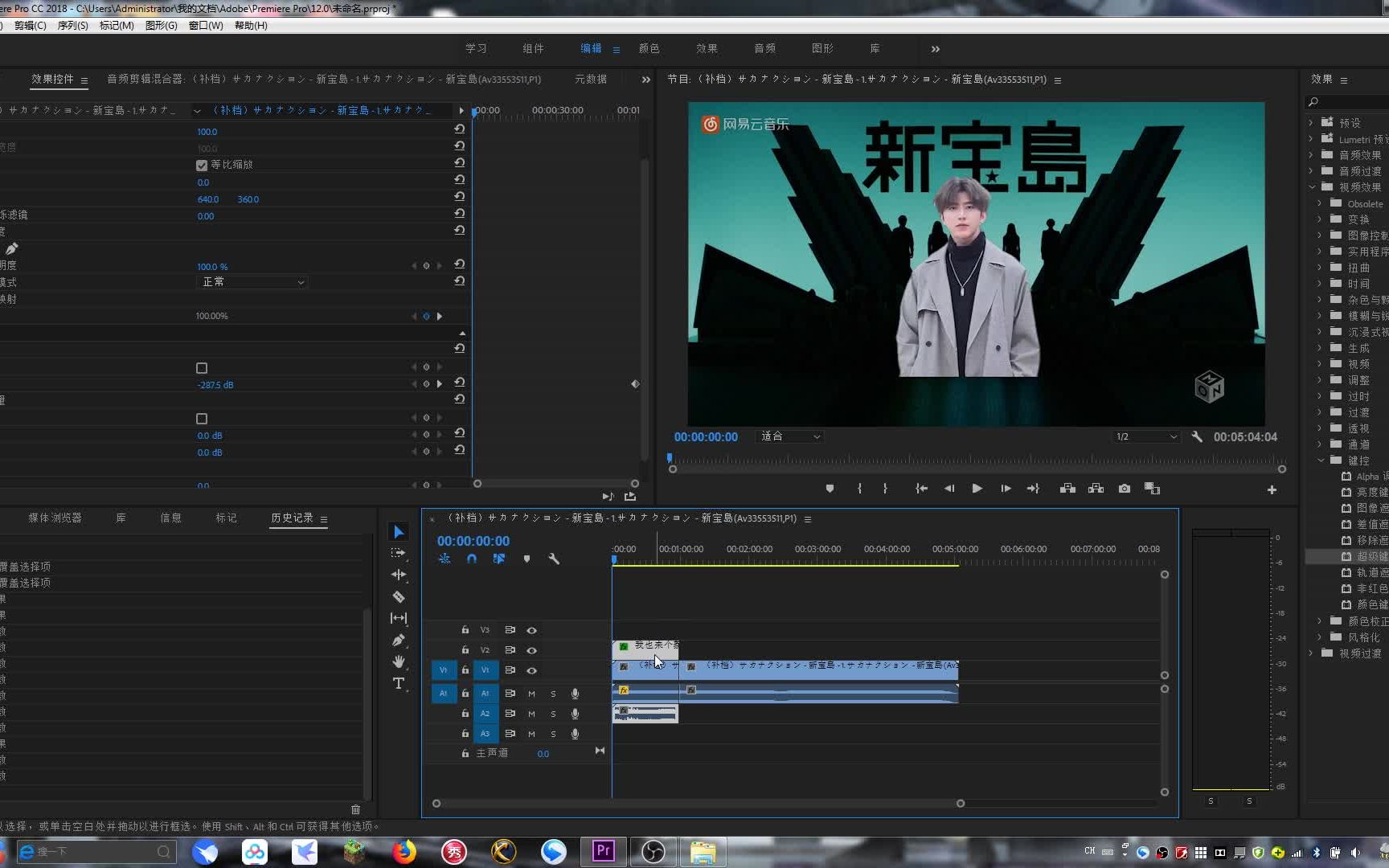Open the 元数据 panel tab
This screenshot has width=1389, height=868.
tap(591, 80)
